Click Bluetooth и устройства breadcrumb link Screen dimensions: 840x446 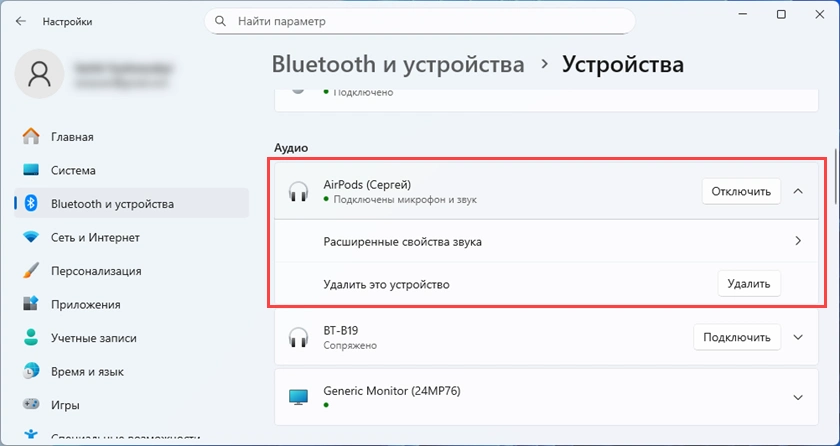[398, 65]
